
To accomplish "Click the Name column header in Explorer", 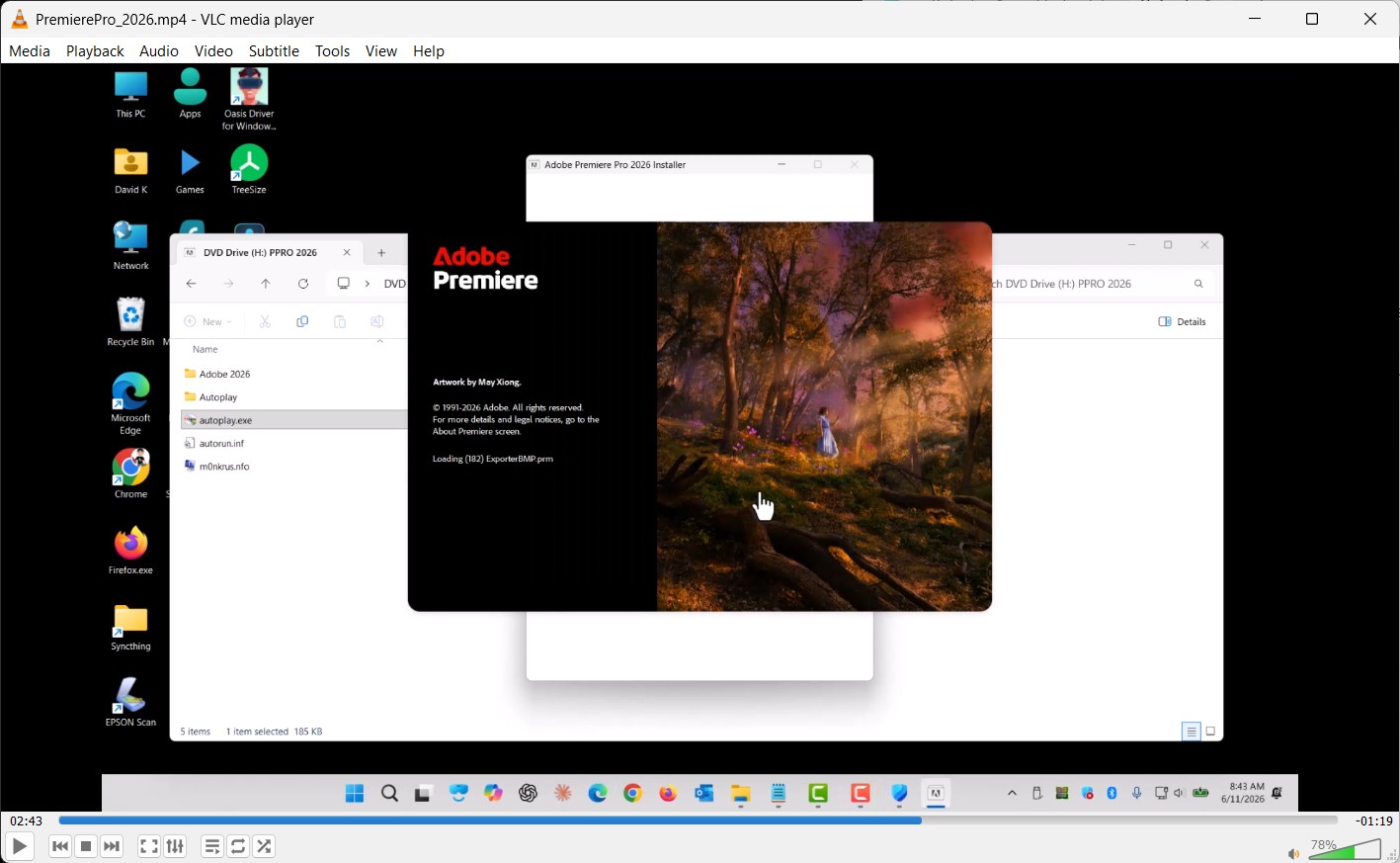I will 206,349.
